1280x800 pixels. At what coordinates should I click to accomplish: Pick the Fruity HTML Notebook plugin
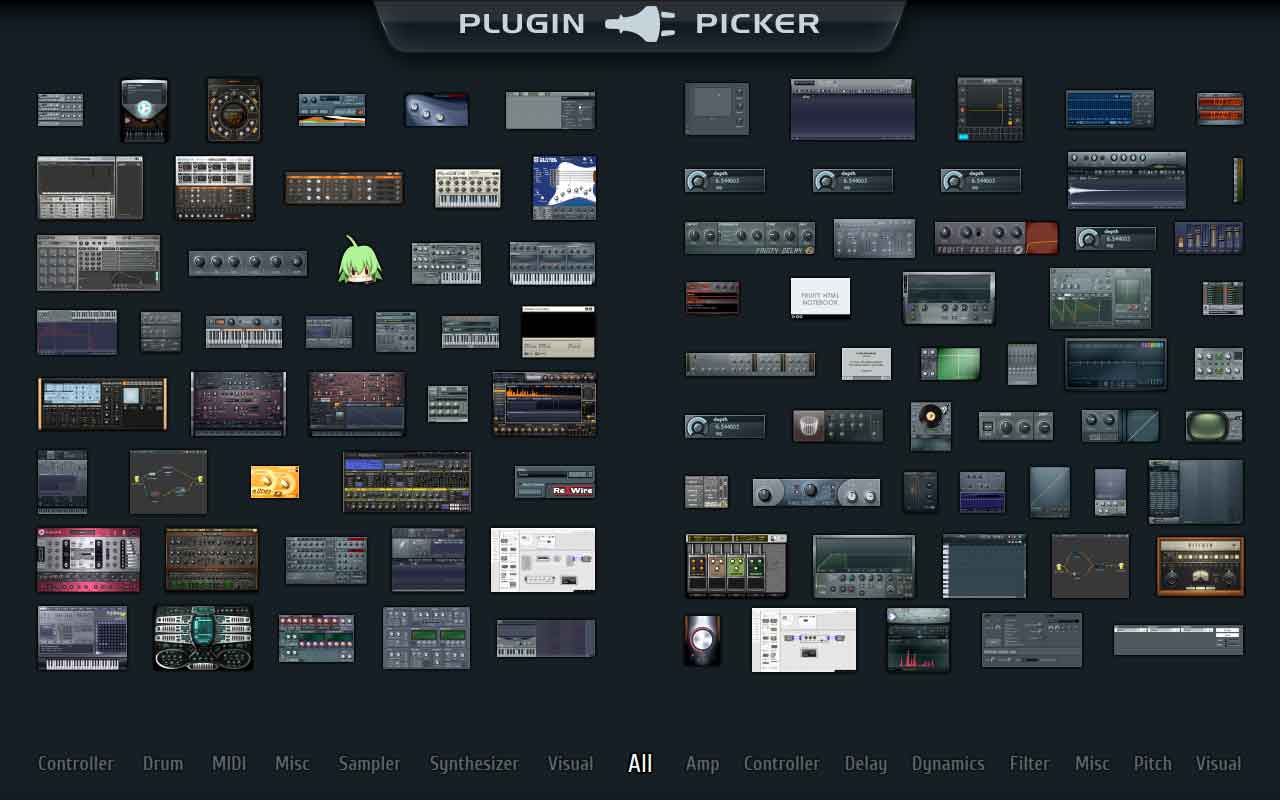820,297
